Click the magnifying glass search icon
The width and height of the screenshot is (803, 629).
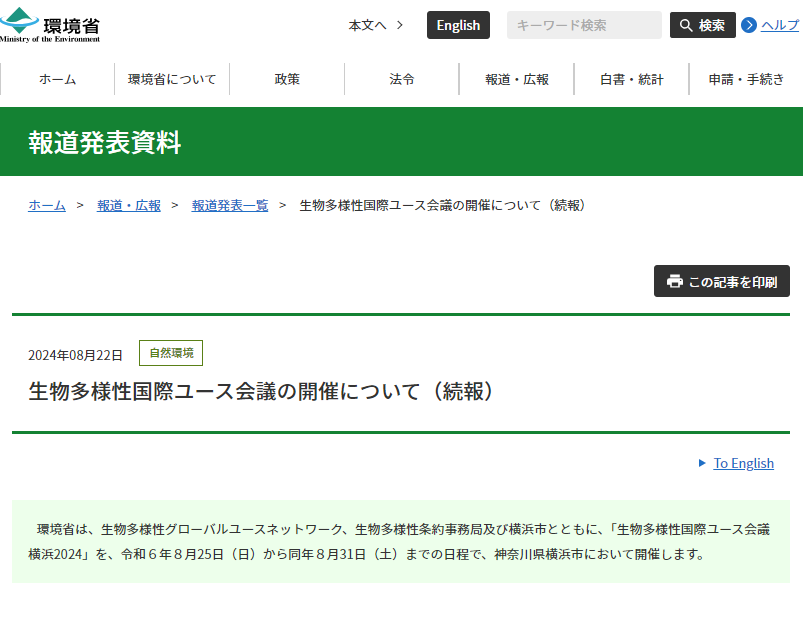(687, 24)
